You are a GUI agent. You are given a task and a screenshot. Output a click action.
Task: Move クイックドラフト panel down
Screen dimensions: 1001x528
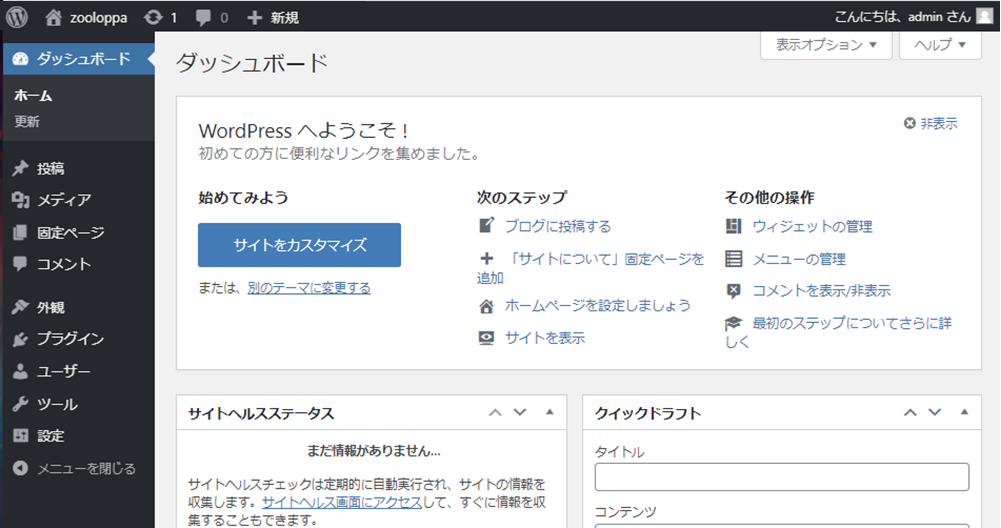pyautogui.click(x=935, y=412)
